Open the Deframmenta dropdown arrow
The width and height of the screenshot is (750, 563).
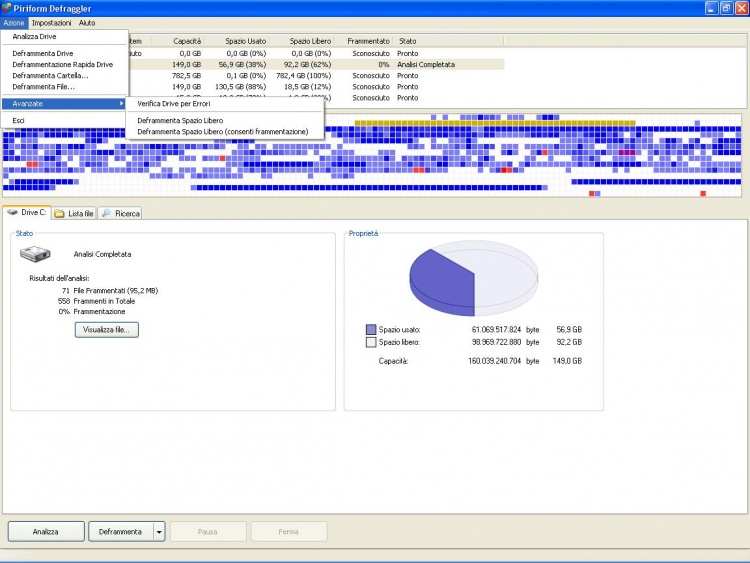(x=159, y=531)
